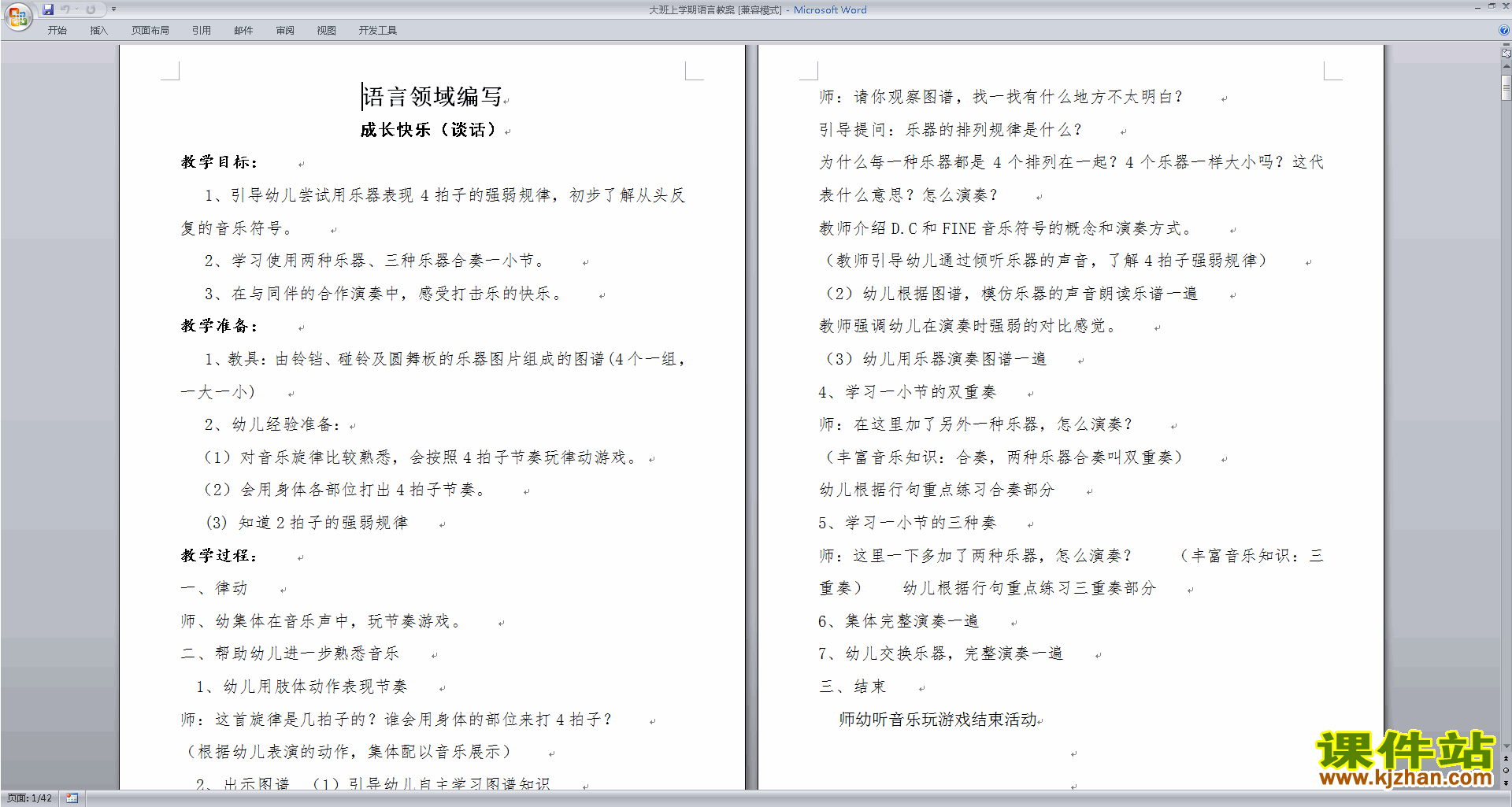Screen dimensions: 1512x807
Task: Click the line 5、学习一小节的三种奏
Action: tap(907, 523)
